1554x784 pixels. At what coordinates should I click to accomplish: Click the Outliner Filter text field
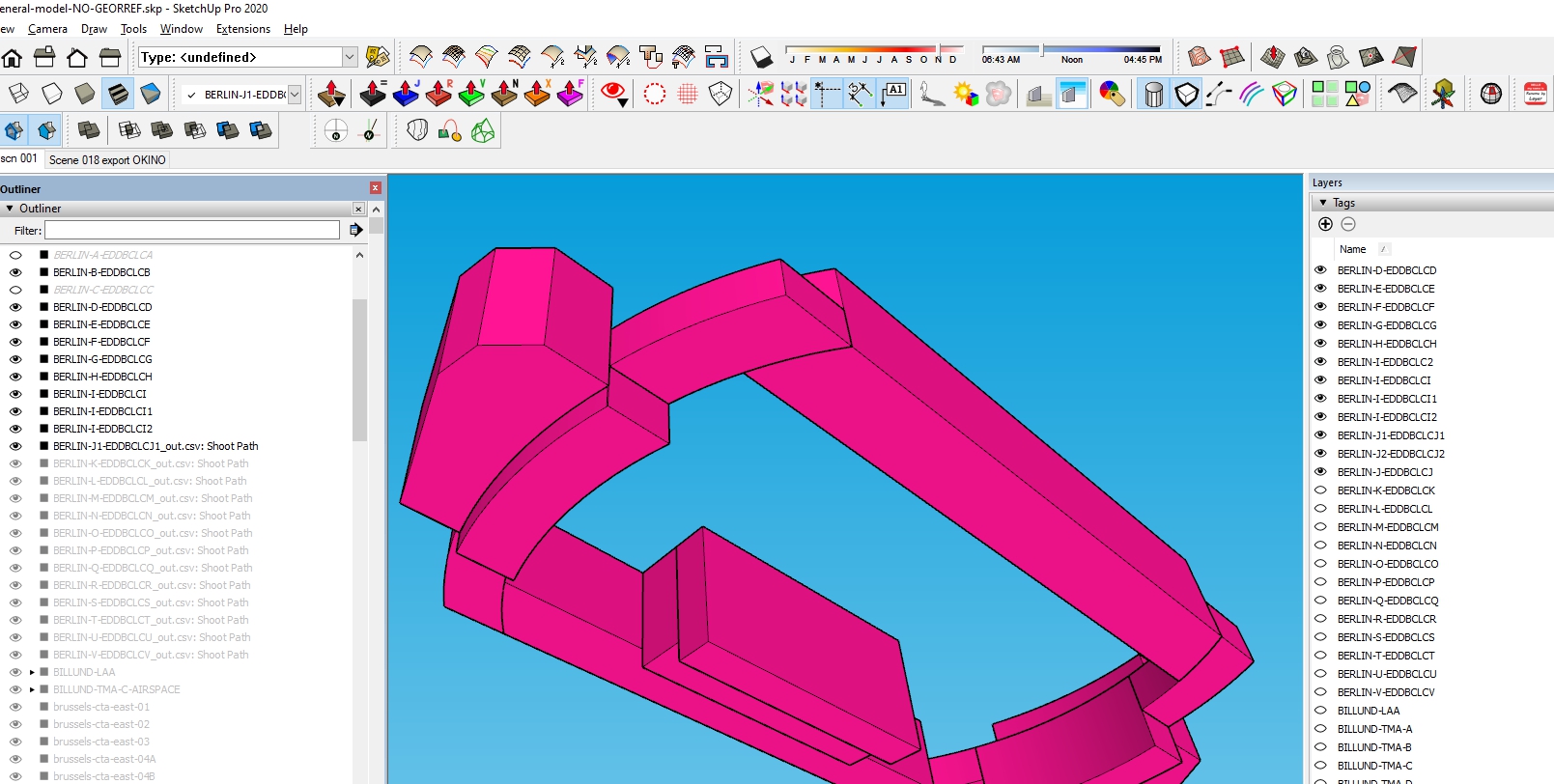pyautogui.click(x=192, y=230)
